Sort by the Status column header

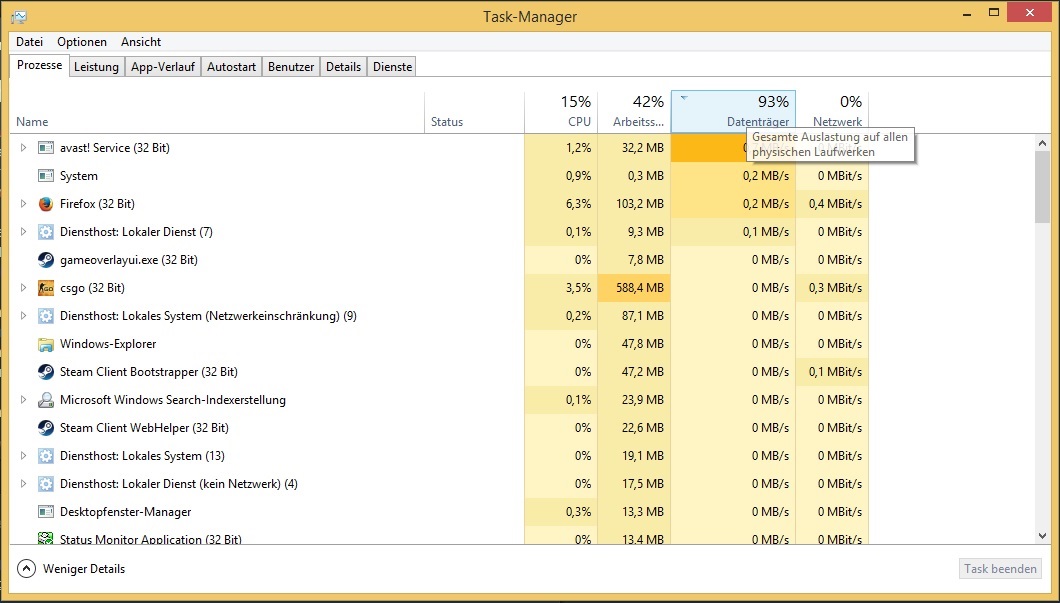pyautogui.click(x=475, y=112)
